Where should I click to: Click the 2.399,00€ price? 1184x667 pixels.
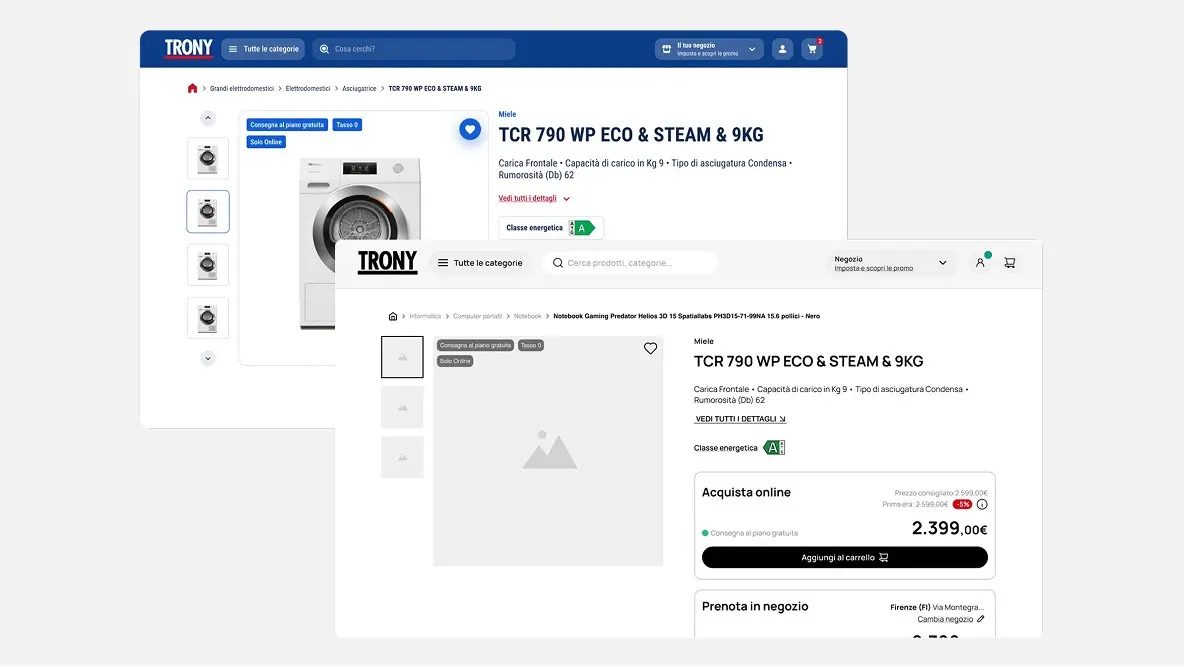(949, 528)
